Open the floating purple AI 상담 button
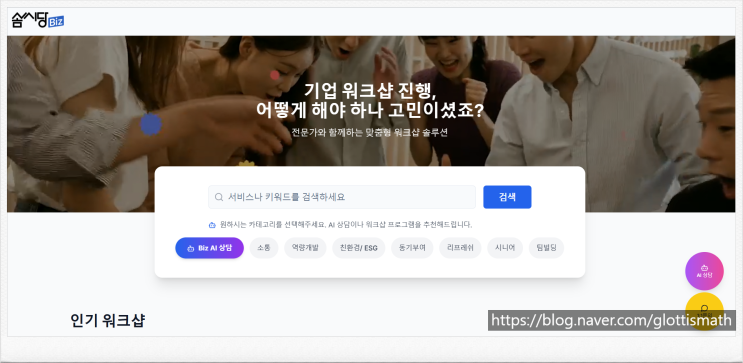This screenshot has width=743, height=363. 704,271
